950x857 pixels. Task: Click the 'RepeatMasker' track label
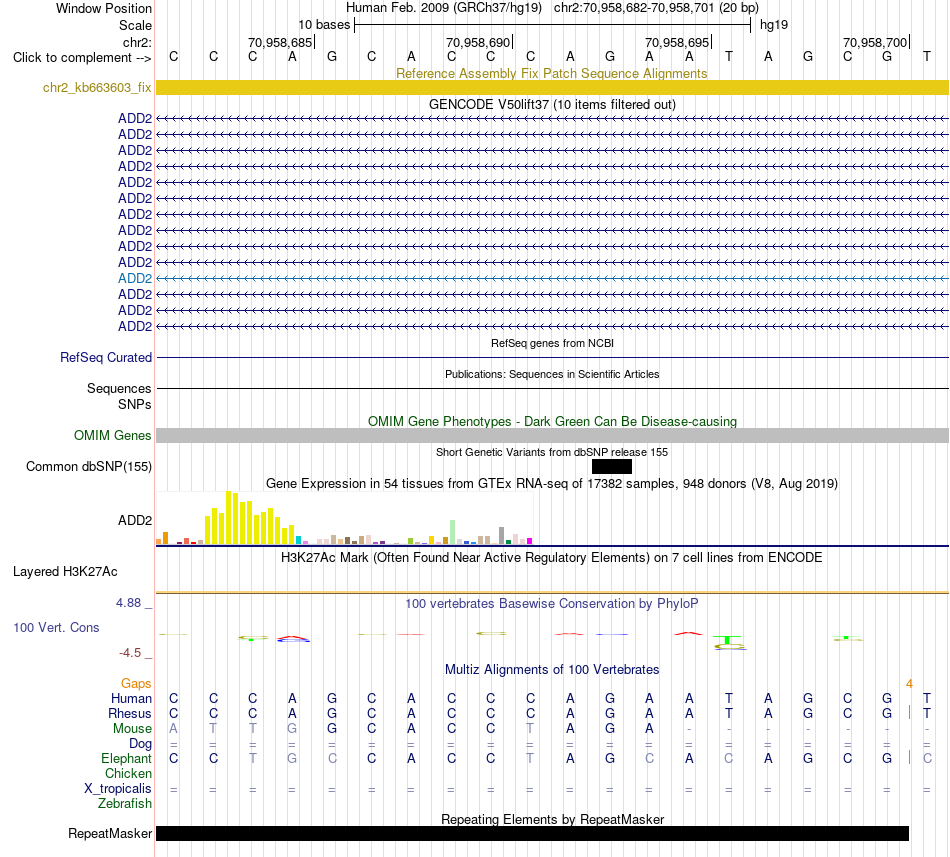[x=110, y=833]
